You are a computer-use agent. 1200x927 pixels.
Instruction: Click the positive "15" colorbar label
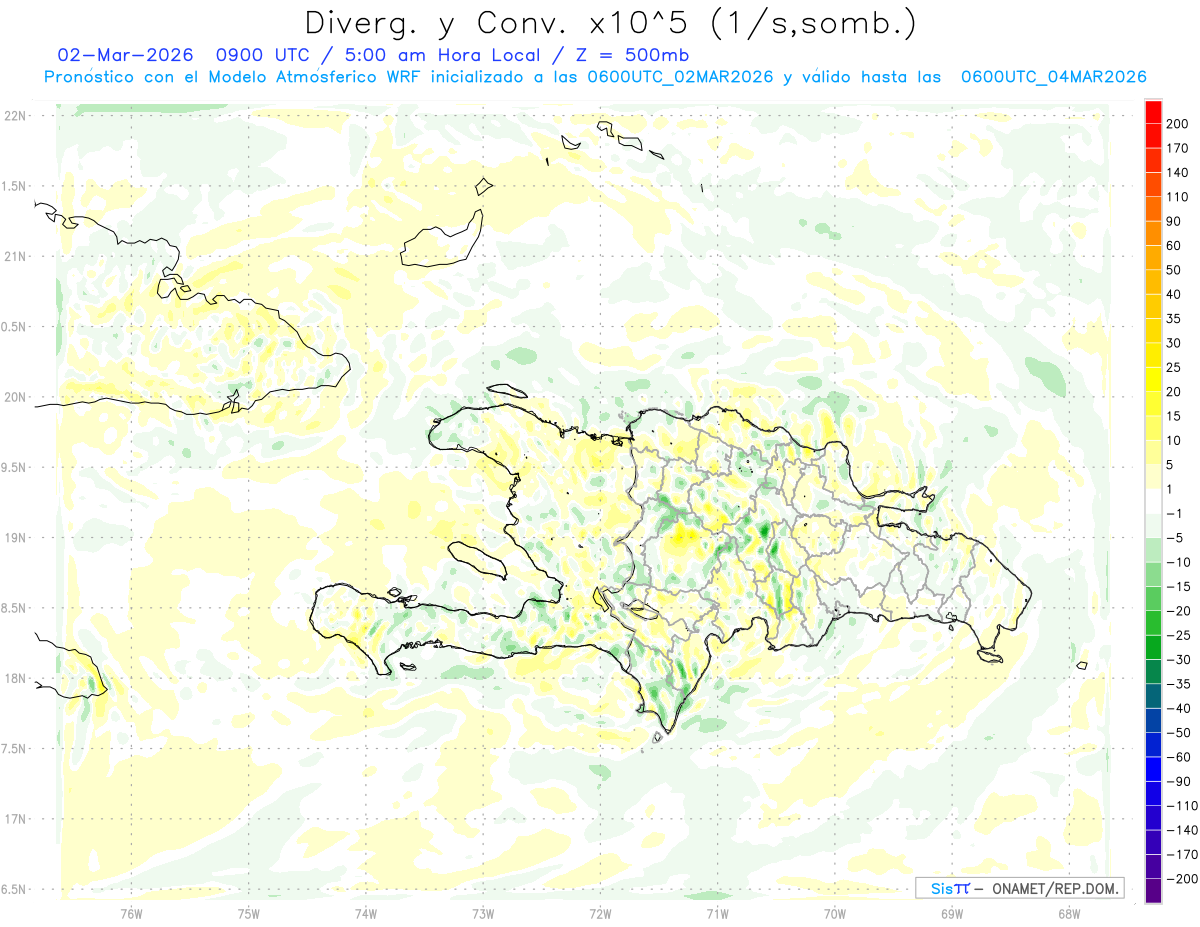pos(1174,416)
